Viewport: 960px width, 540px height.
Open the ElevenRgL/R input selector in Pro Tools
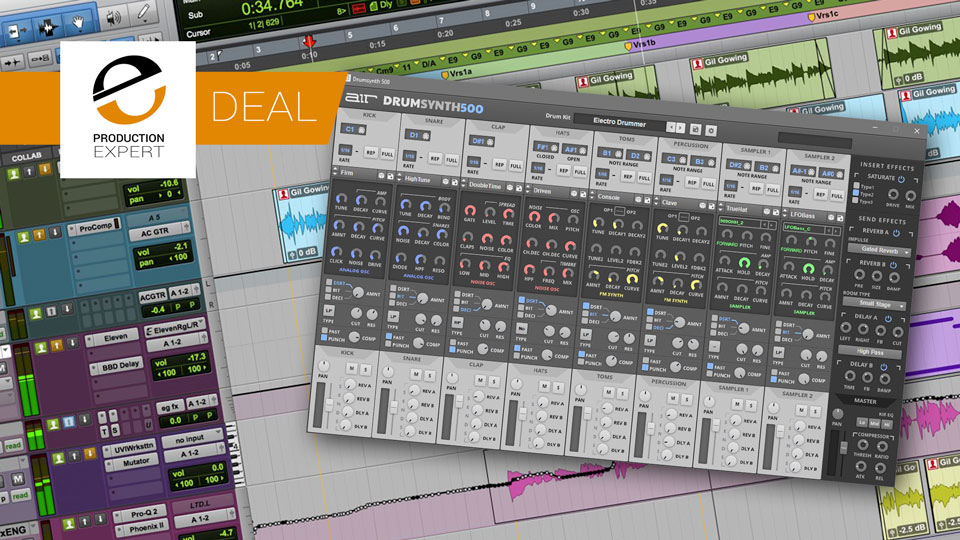click(174, 329)
